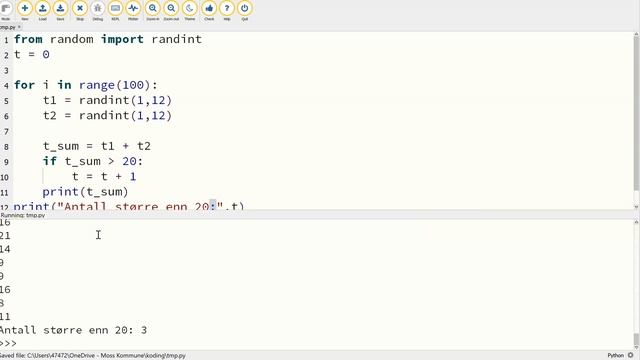Click Zoom-in magnifier icon
Image resolution: width=640 pixels, height=360 pixels.
click(x=153, y=9)
